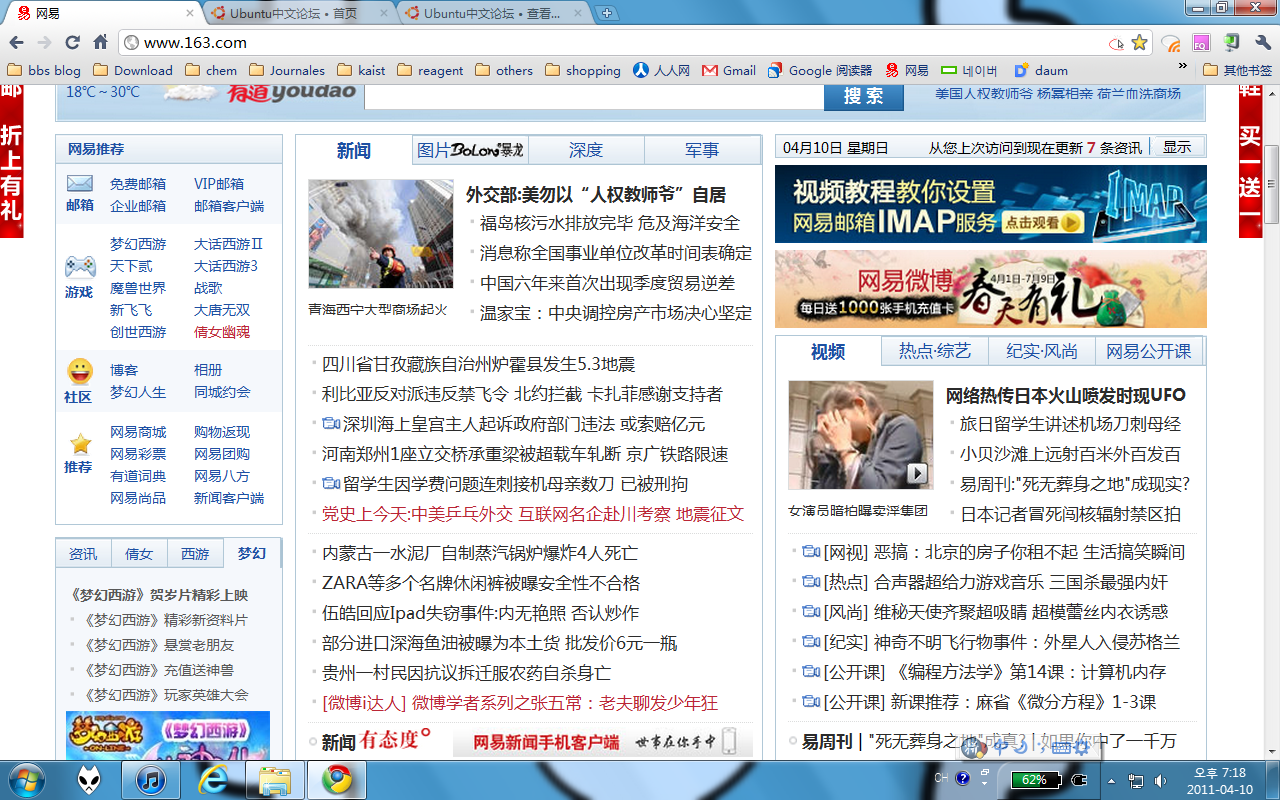Launch iTunes from the taskbar
Screen dimensions: 1280x801
tap(151, 780)
